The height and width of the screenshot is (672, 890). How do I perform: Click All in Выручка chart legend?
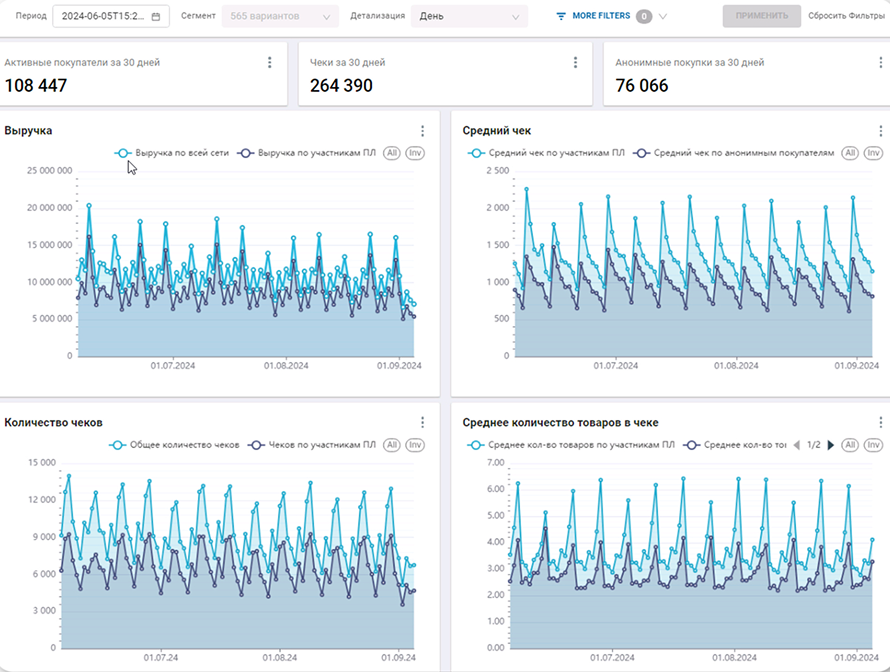(391, 153)
